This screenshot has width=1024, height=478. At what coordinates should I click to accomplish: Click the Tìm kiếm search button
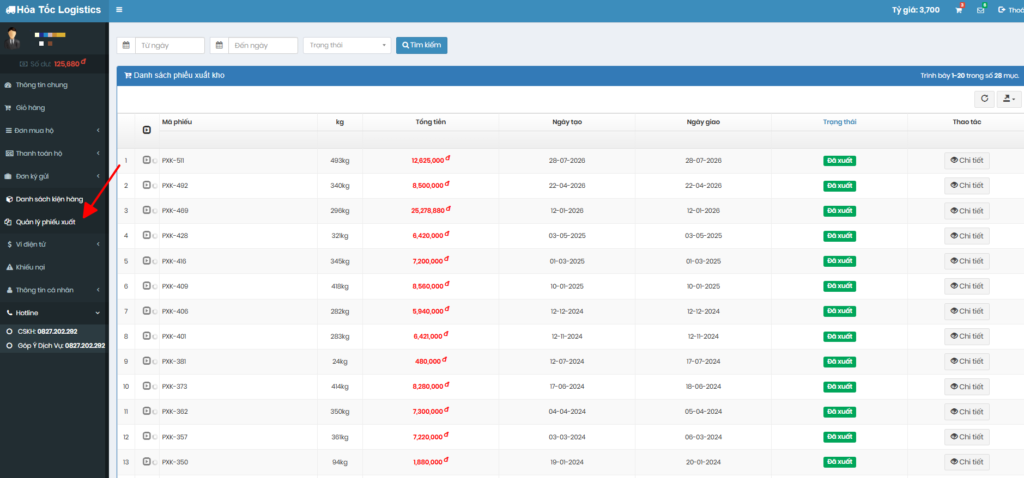click(421, 45)
